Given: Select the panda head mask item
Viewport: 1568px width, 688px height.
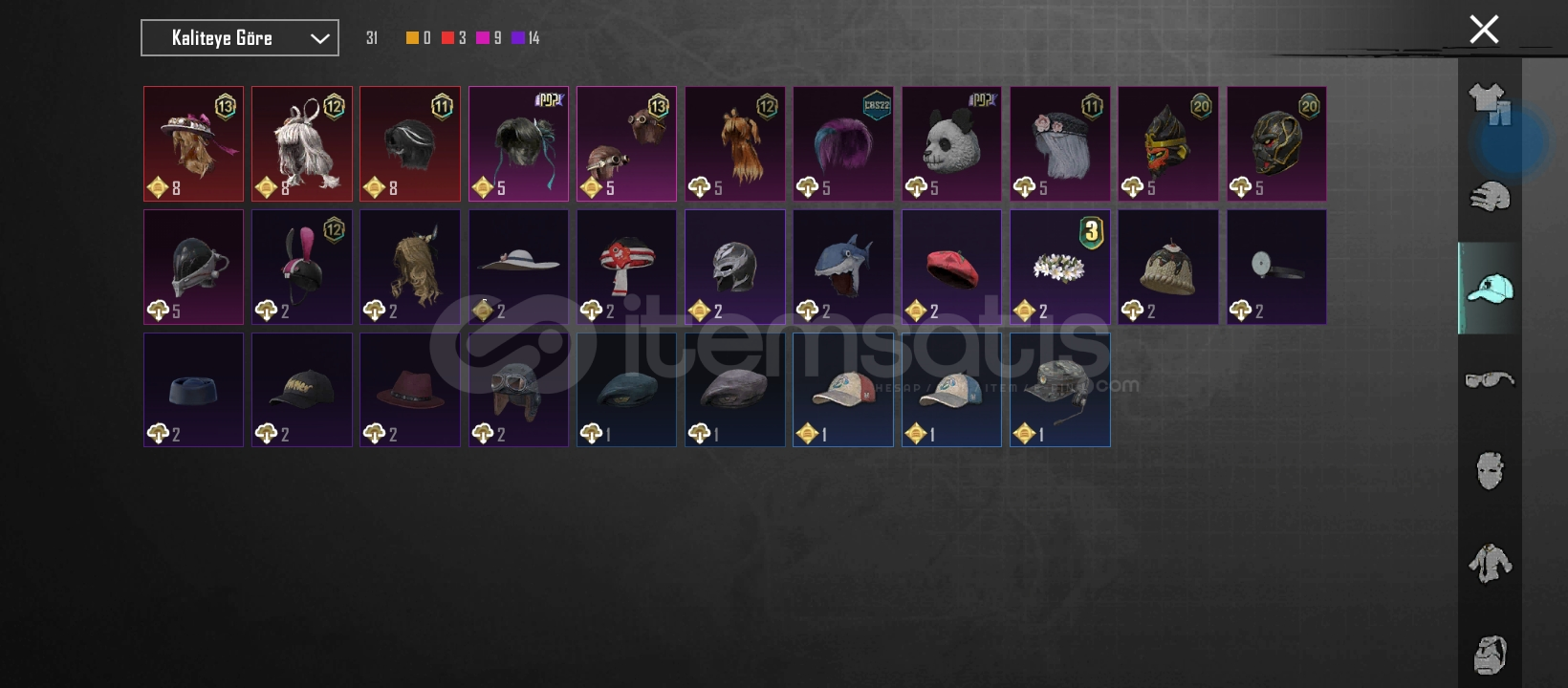Looking at the screenshot, I should tap(951, 144).
